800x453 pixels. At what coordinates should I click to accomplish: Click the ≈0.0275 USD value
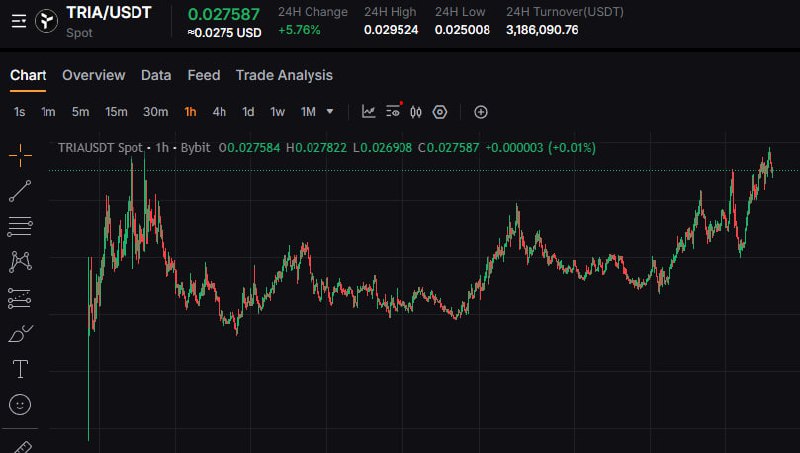tap(224, 33)
